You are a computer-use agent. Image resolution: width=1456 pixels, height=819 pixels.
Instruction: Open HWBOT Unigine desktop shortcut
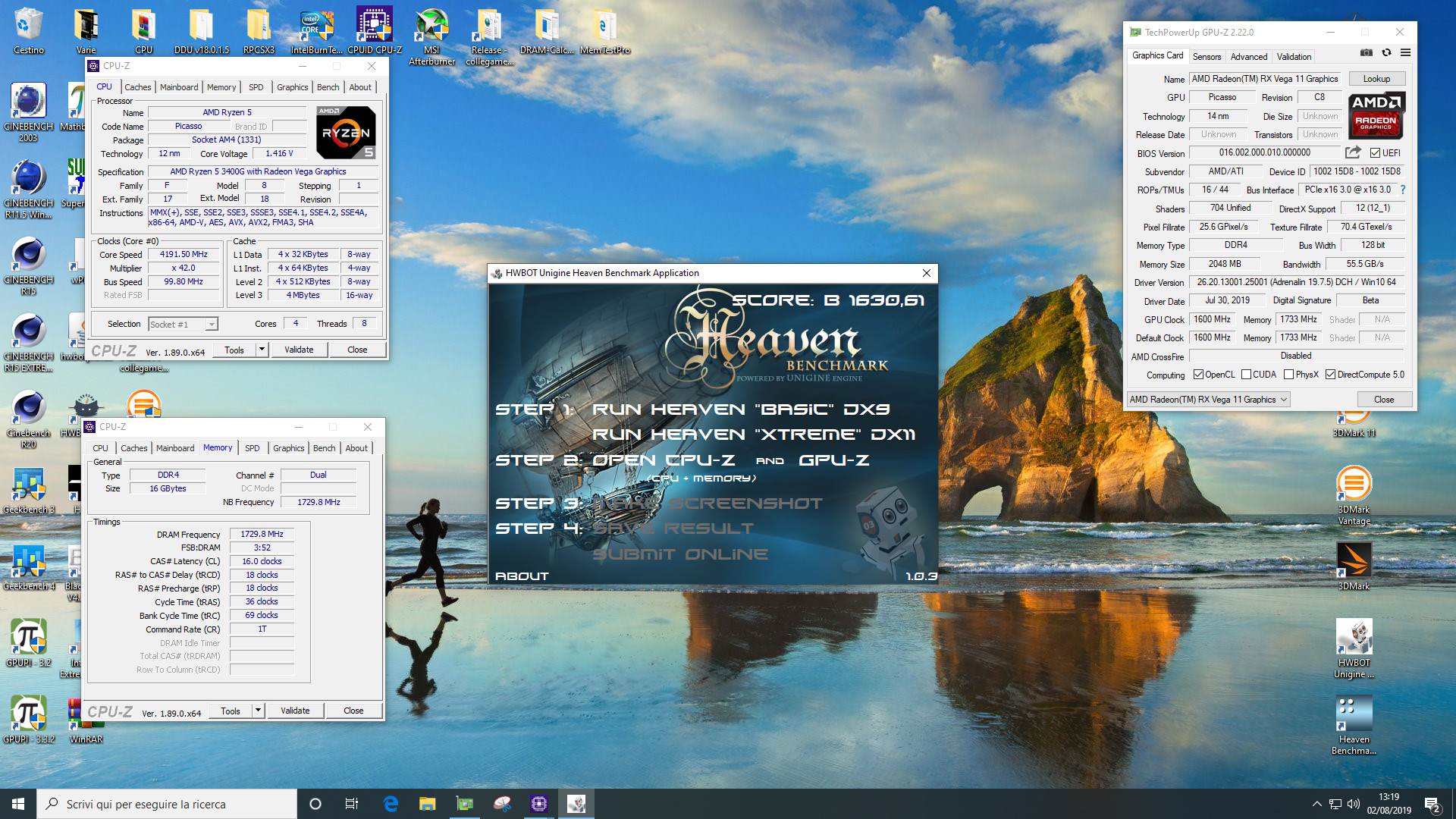(x=1354, y=648)
